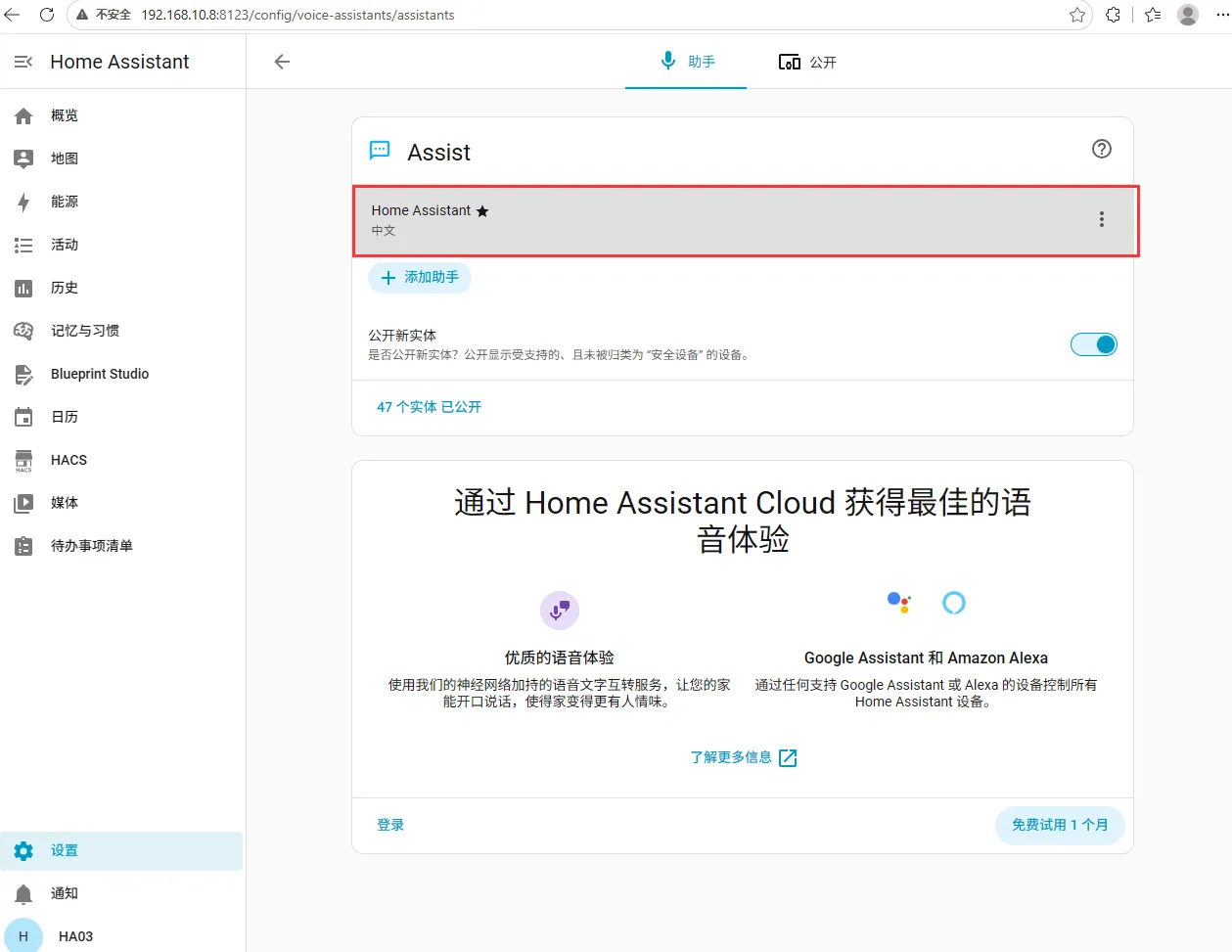The height and width of the screenshot is (952, 1232).
Task: Open the HA03 user profile
Action: [121, 936]
